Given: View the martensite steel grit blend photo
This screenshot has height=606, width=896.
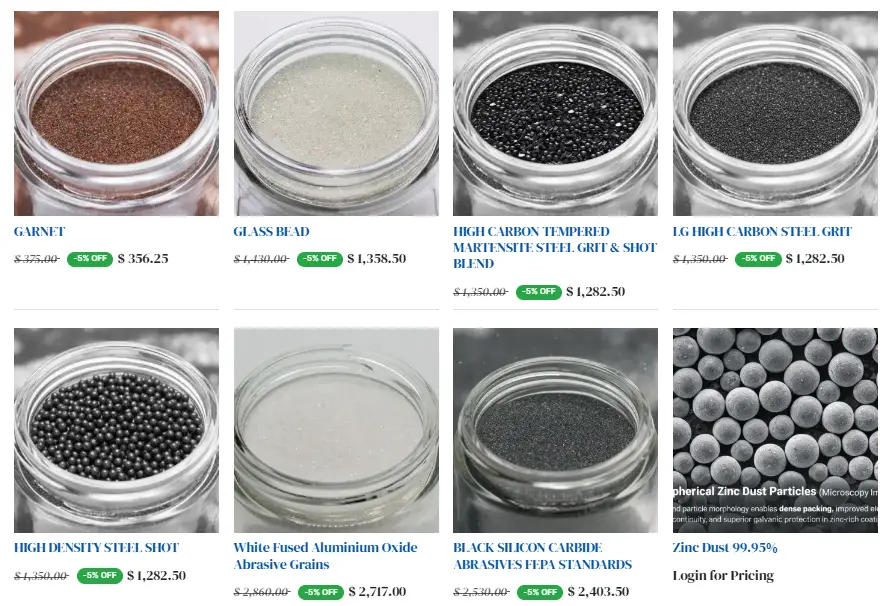Looking at the screenshot, I should (555, 113).
